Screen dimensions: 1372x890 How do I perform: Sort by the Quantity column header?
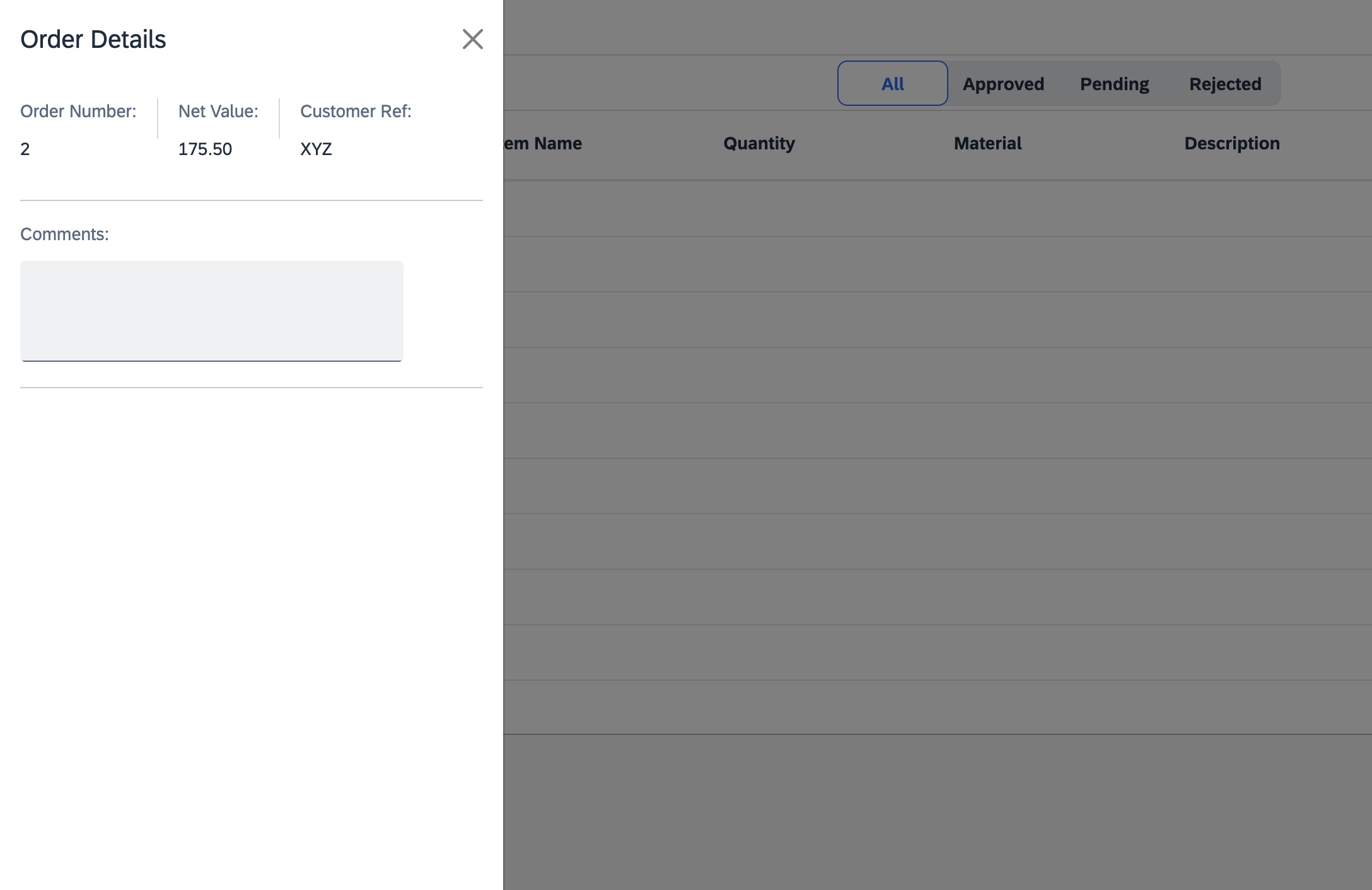[759, 144]
